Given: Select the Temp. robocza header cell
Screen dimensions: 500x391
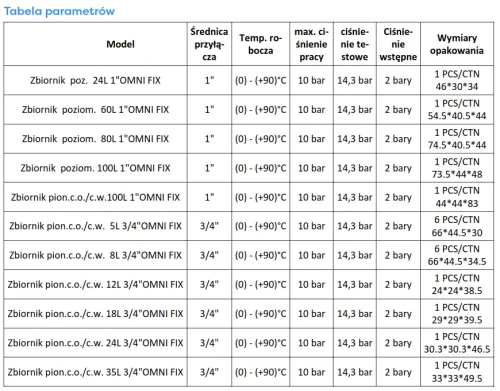Looking at the screenshot, I should (x=260, y=44).
